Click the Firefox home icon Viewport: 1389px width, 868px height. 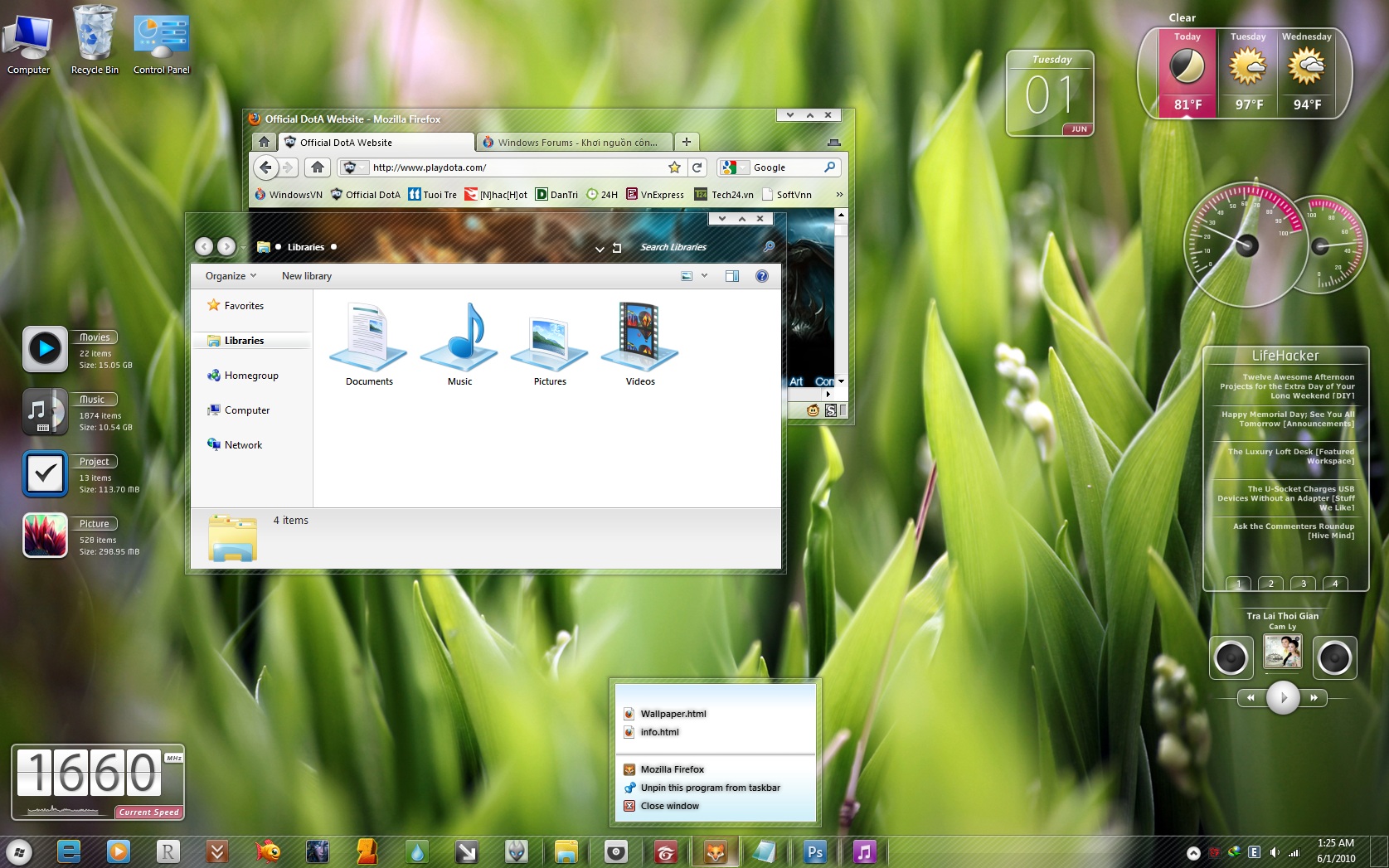[318, 167]
